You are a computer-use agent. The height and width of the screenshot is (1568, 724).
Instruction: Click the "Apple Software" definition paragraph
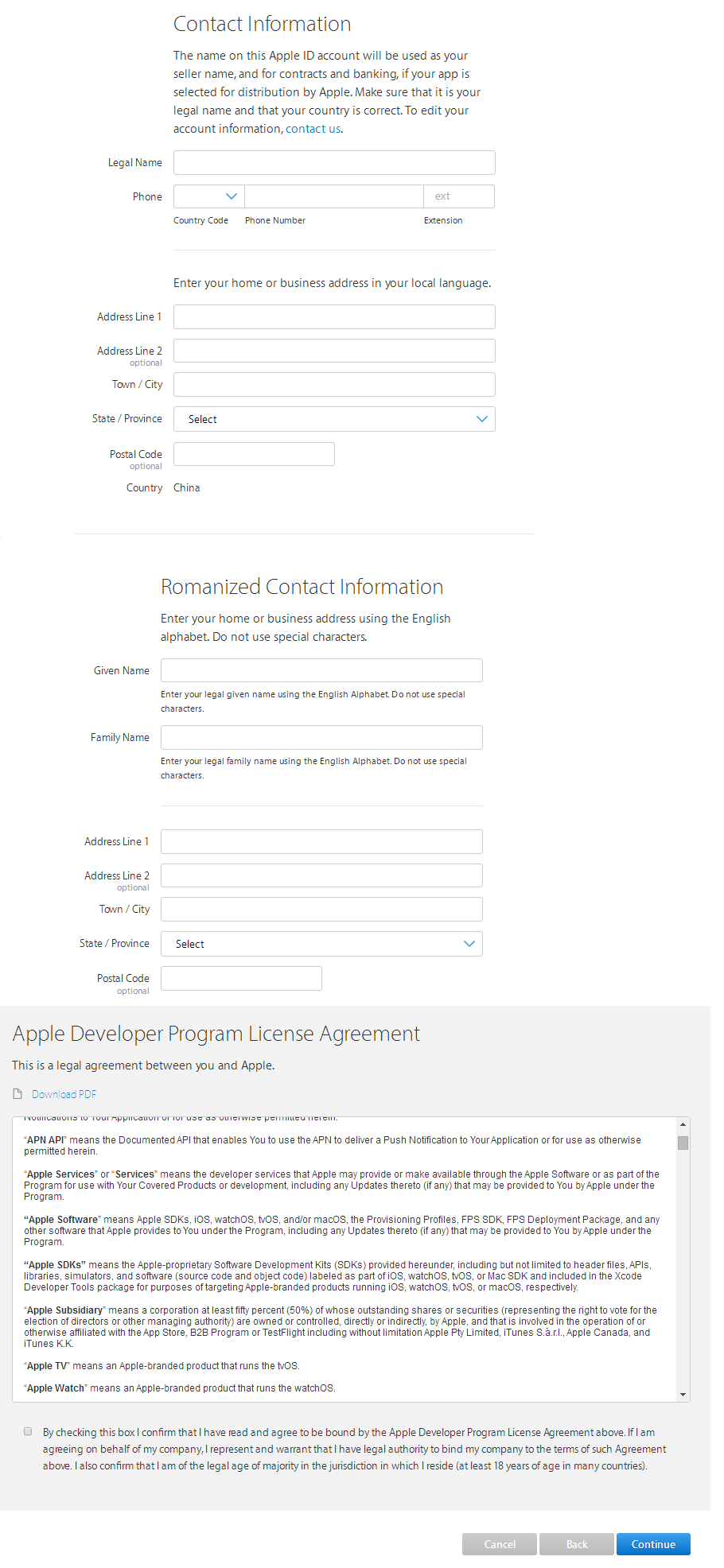pos(342,1231)
